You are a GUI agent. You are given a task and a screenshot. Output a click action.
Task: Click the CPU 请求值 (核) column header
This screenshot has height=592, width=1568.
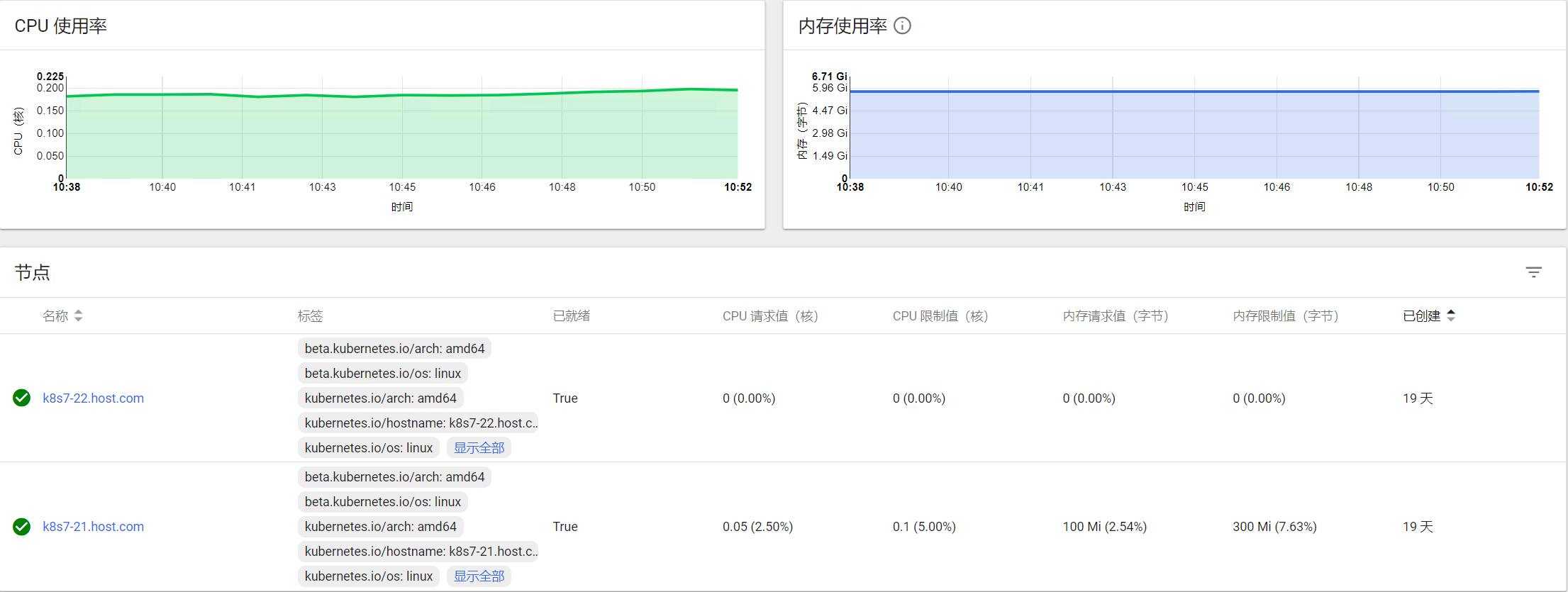(x=770, y=315)
